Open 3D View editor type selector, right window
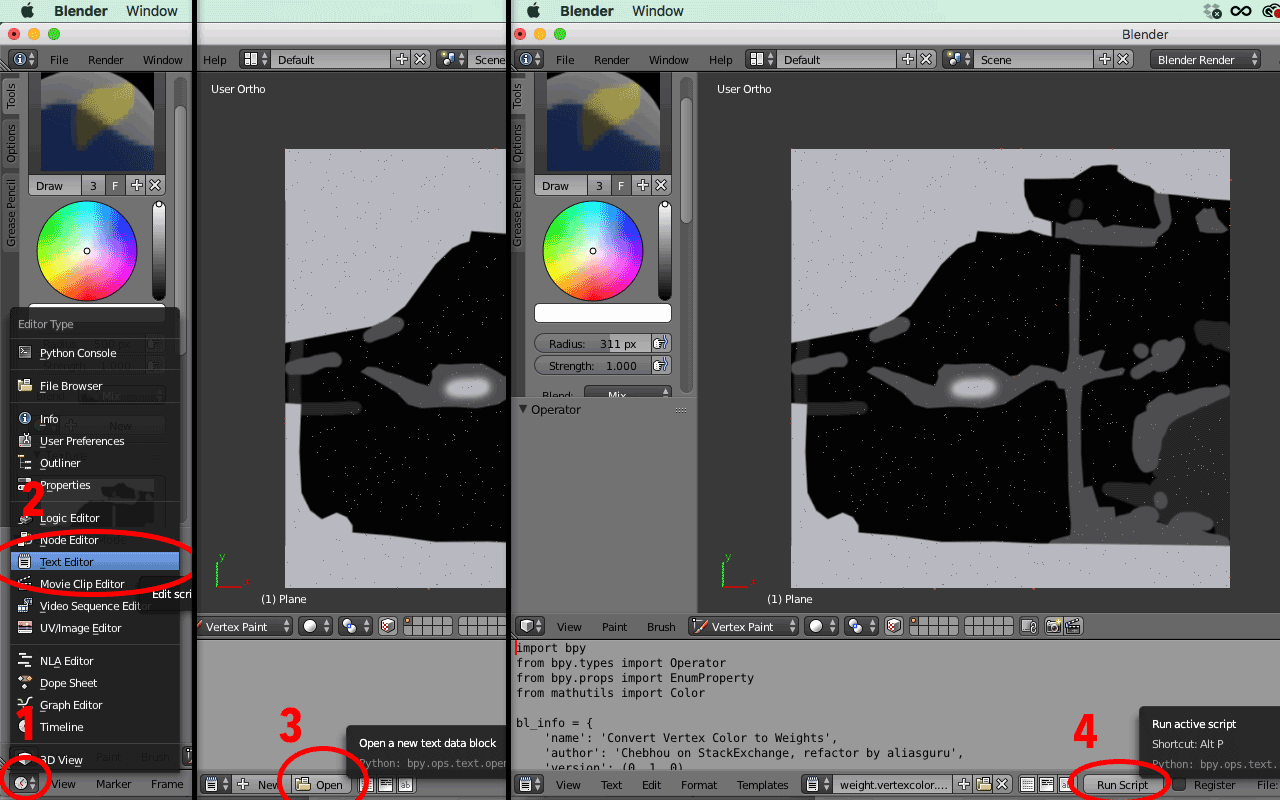 tap(530, 626)
